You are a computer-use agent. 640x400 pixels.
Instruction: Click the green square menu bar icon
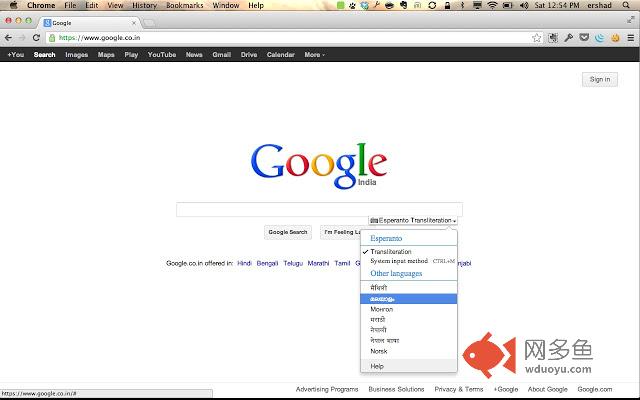(340, 5)
